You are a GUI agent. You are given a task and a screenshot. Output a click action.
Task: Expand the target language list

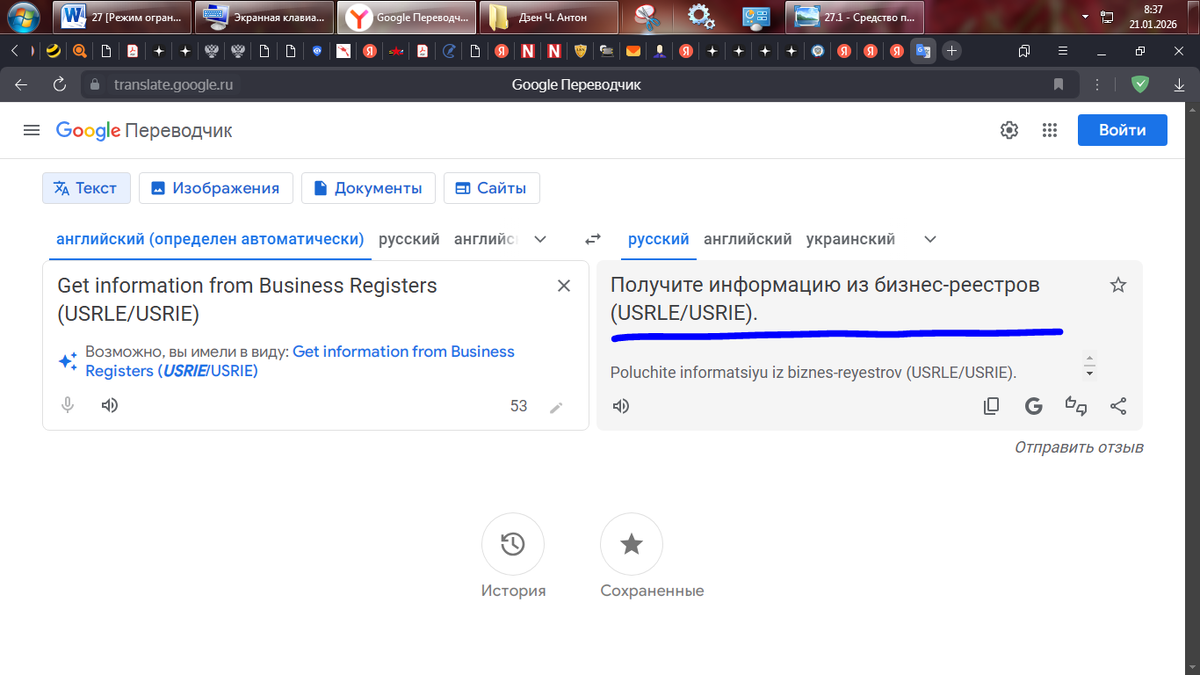coord(930,240)
